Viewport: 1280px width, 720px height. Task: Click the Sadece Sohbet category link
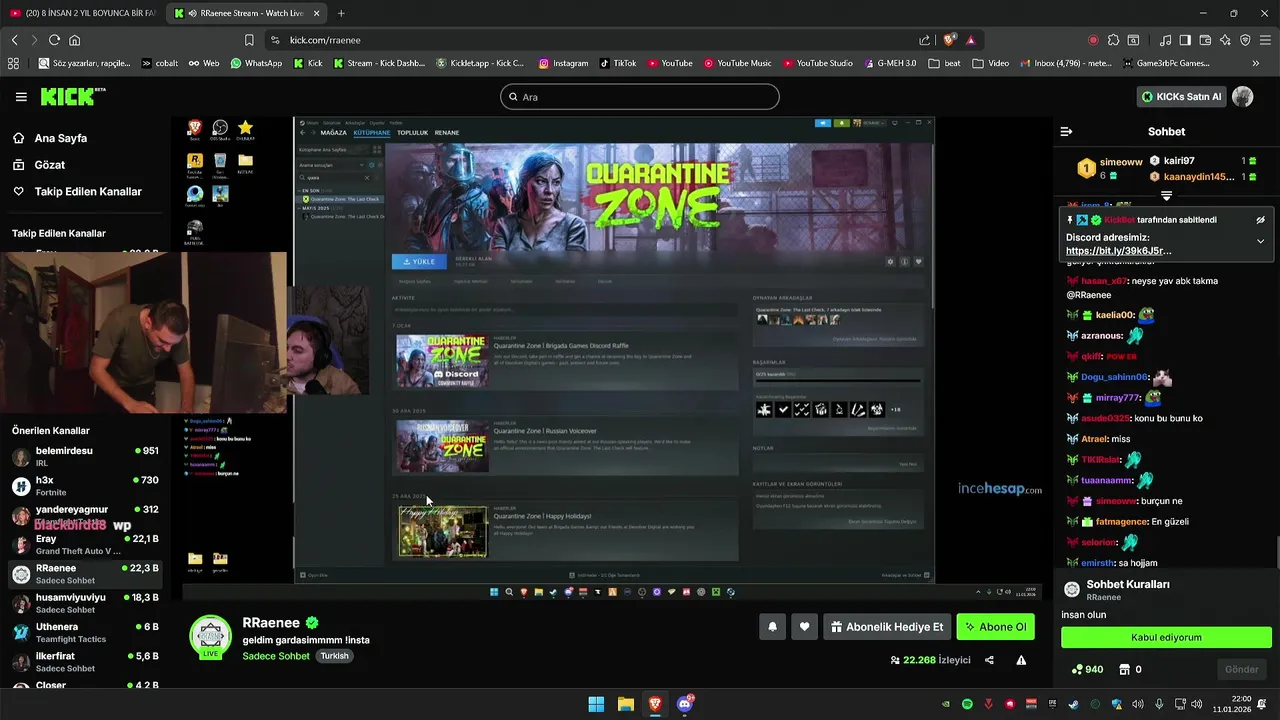[x=276, y=656]
